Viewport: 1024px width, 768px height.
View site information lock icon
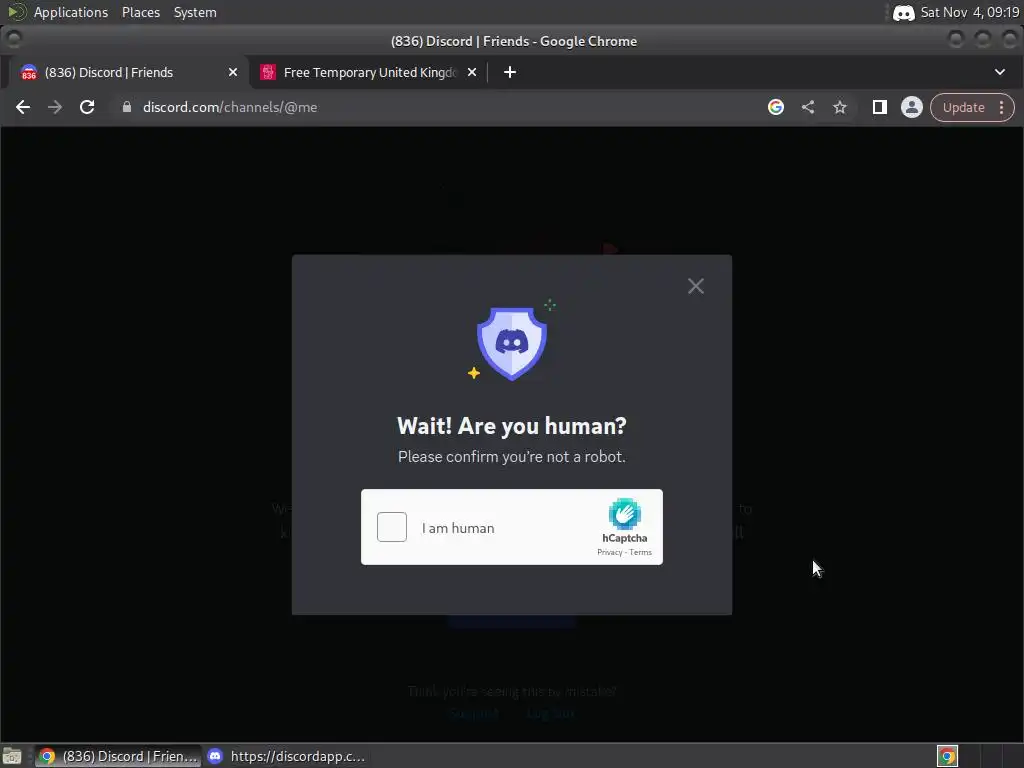127,107
